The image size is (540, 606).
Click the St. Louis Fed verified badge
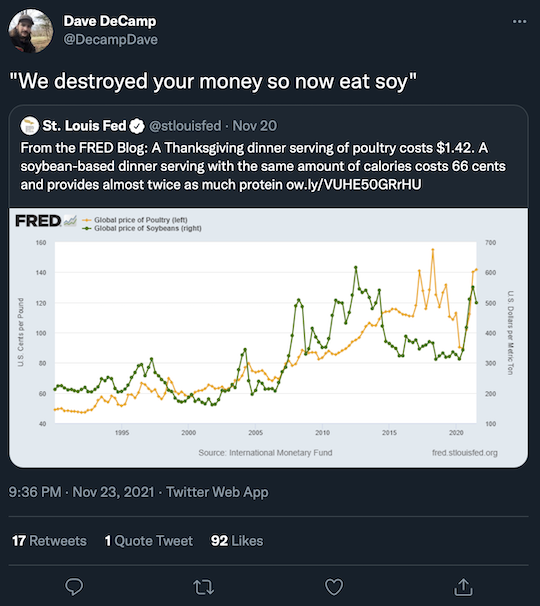pos(137,126)
